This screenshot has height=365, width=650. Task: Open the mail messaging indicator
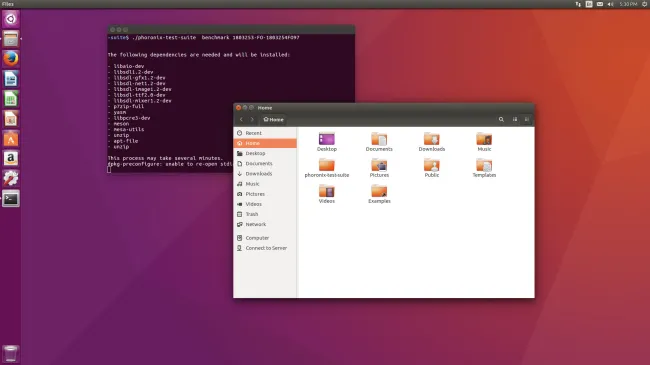point(600,4)
